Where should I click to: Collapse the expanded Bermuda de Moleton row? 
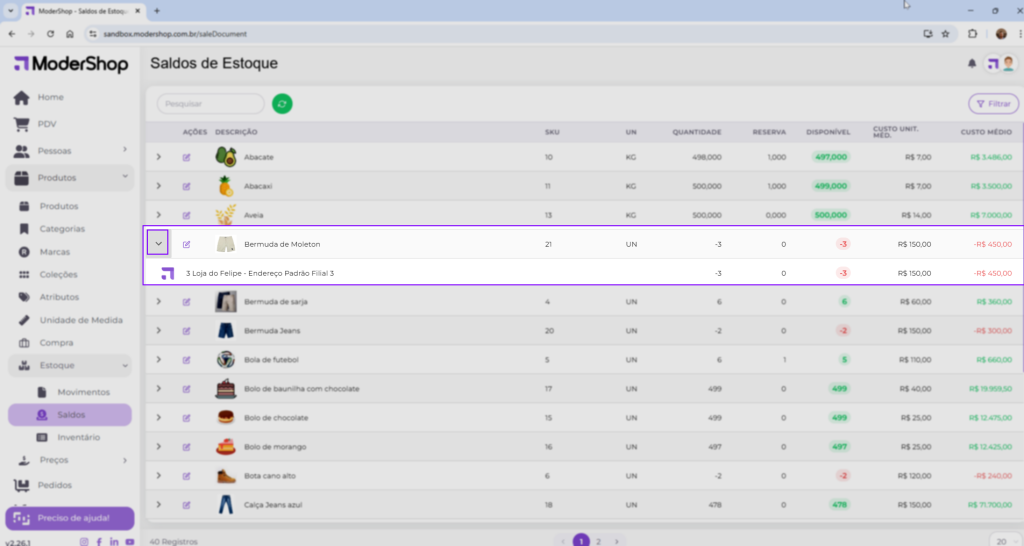[158, 243]
